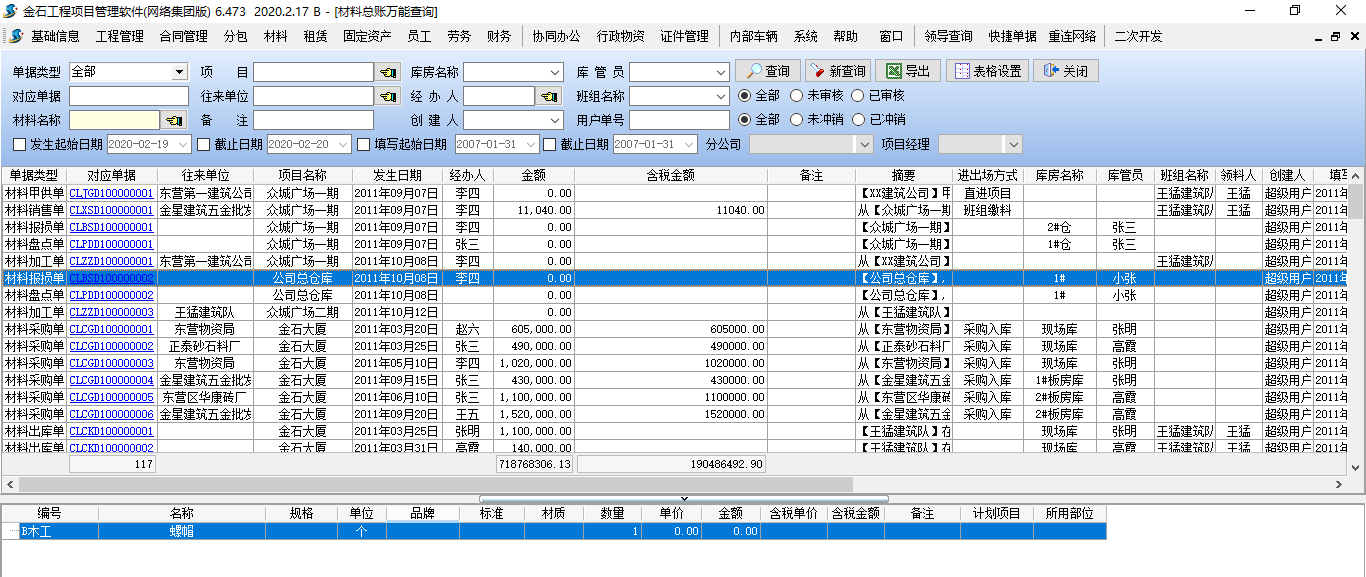Screen dimensions: 1366x577
Task: Click the 经办人 lookup icon
Action: click(x=549, y=96)
